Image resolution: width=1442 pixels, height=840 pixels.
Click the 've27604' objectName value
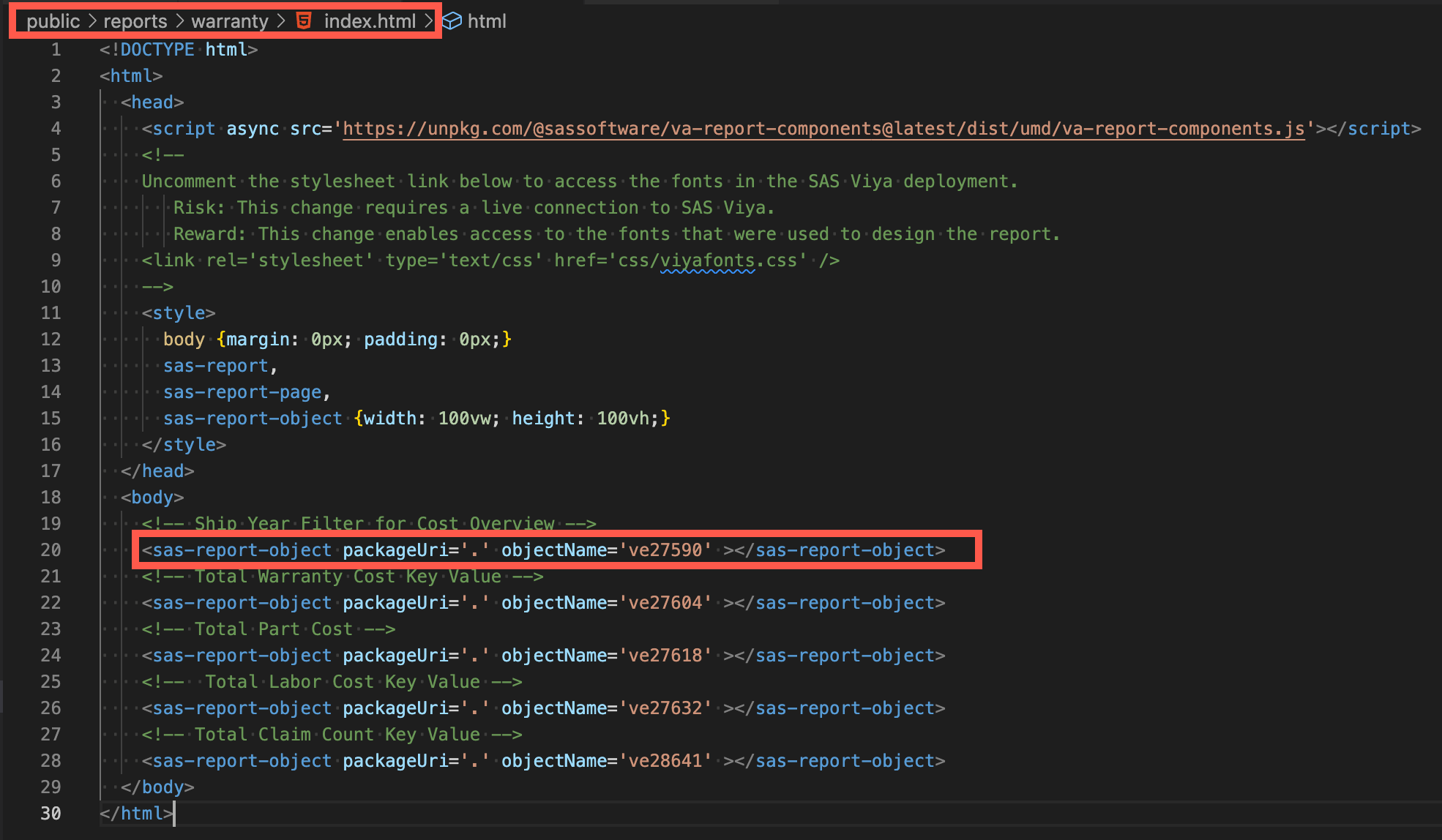point(665,603)
